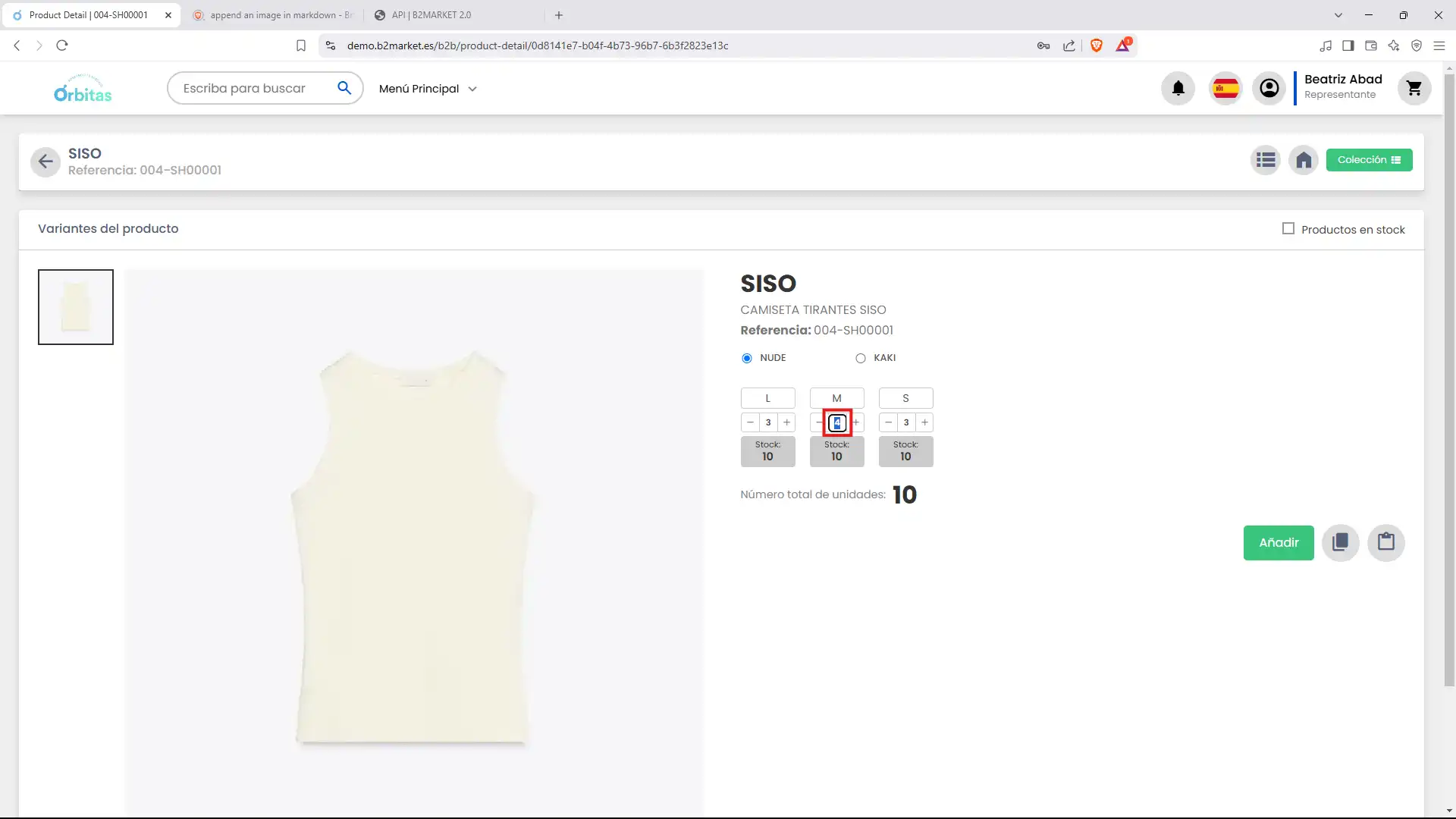Click the notifications bell icon
The width and height of the screenshot is (1456, 819).
[1178, 89]
